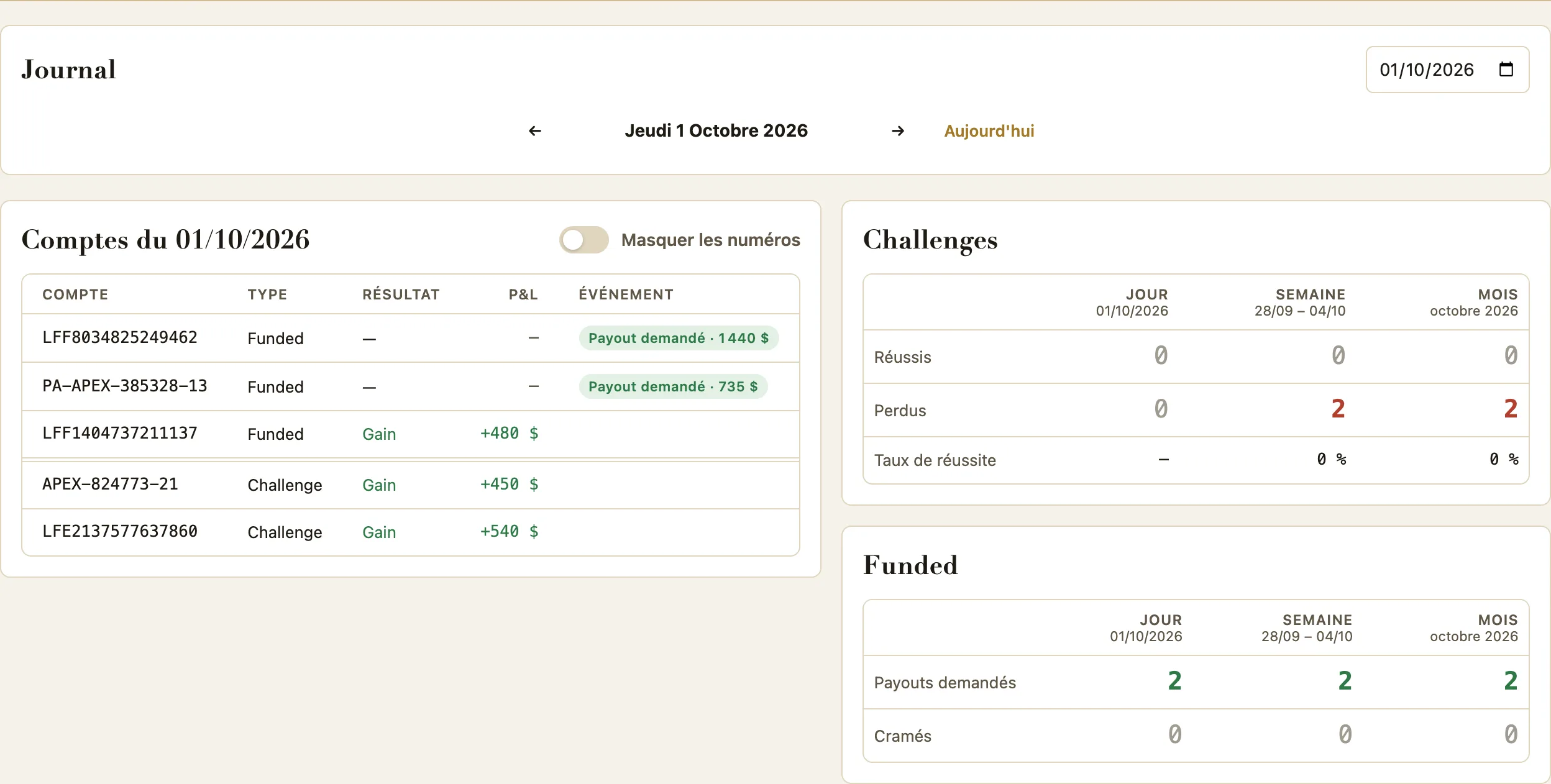Click Payouts demandés daily value 2
The height and width of the screenshot is (784, 1551).
(1174, 681)
